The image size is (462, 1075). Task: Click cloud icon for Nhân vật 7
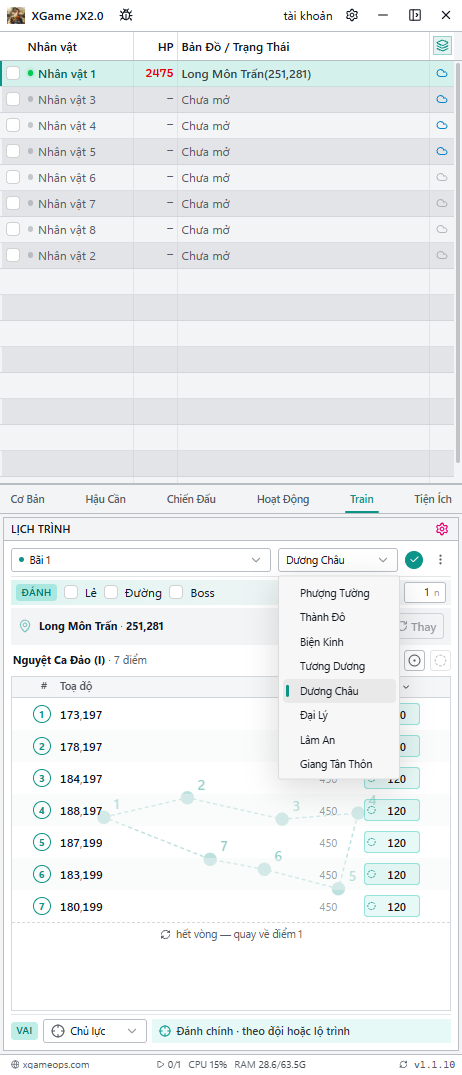[442, 204]
